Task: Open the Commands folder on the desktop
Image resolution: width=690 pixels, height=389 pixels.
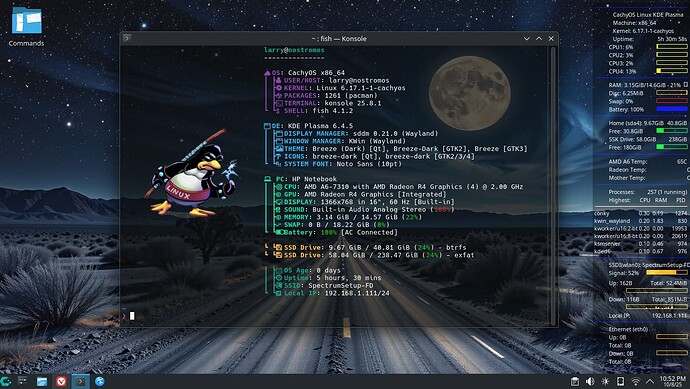Action: [26, 26]
